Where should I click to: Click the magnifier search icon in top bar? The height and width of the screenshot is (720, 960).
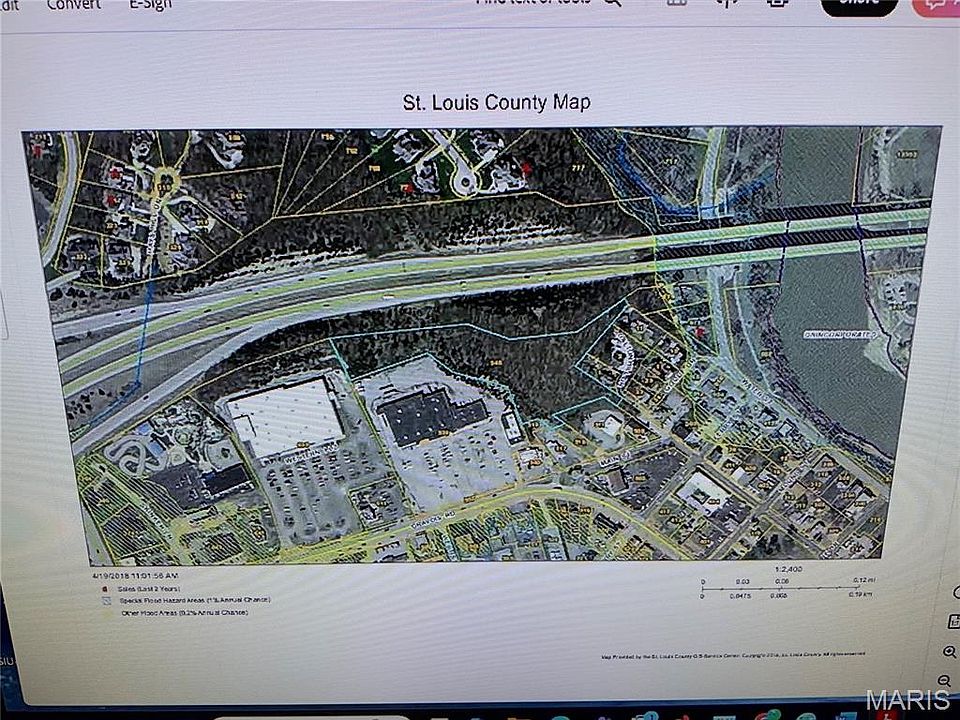(612, 4)
